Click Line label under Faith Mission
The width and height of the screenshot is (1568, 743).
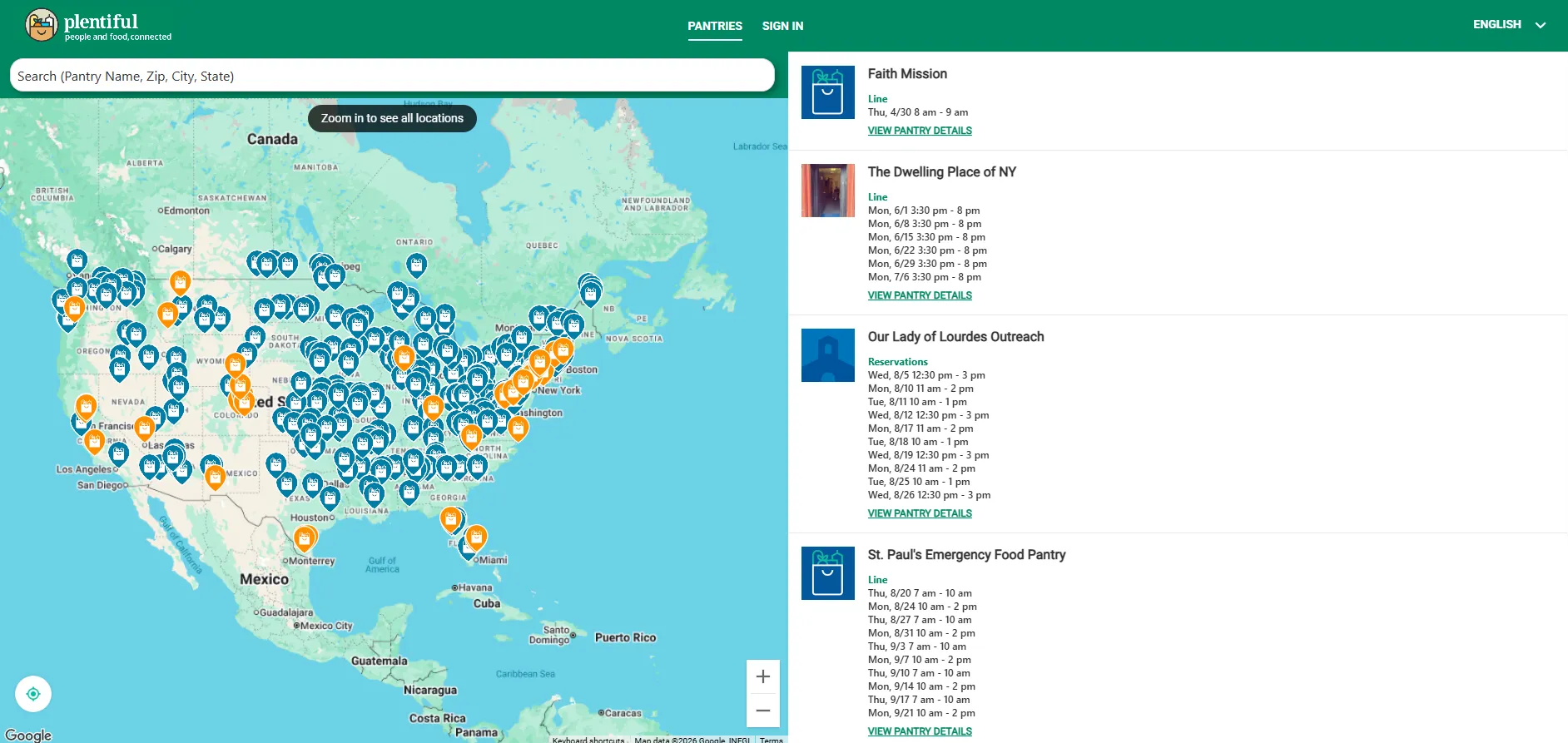877,99
